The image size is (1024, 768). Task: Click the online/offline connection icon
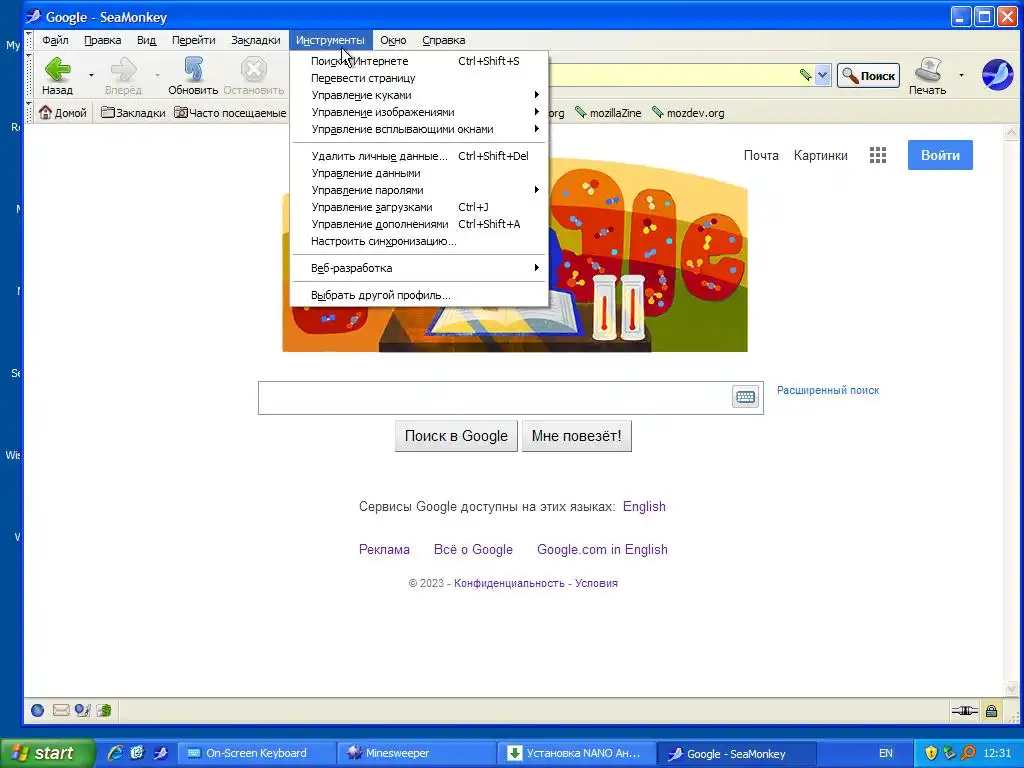pyautogui.click(x=964, y=711)
